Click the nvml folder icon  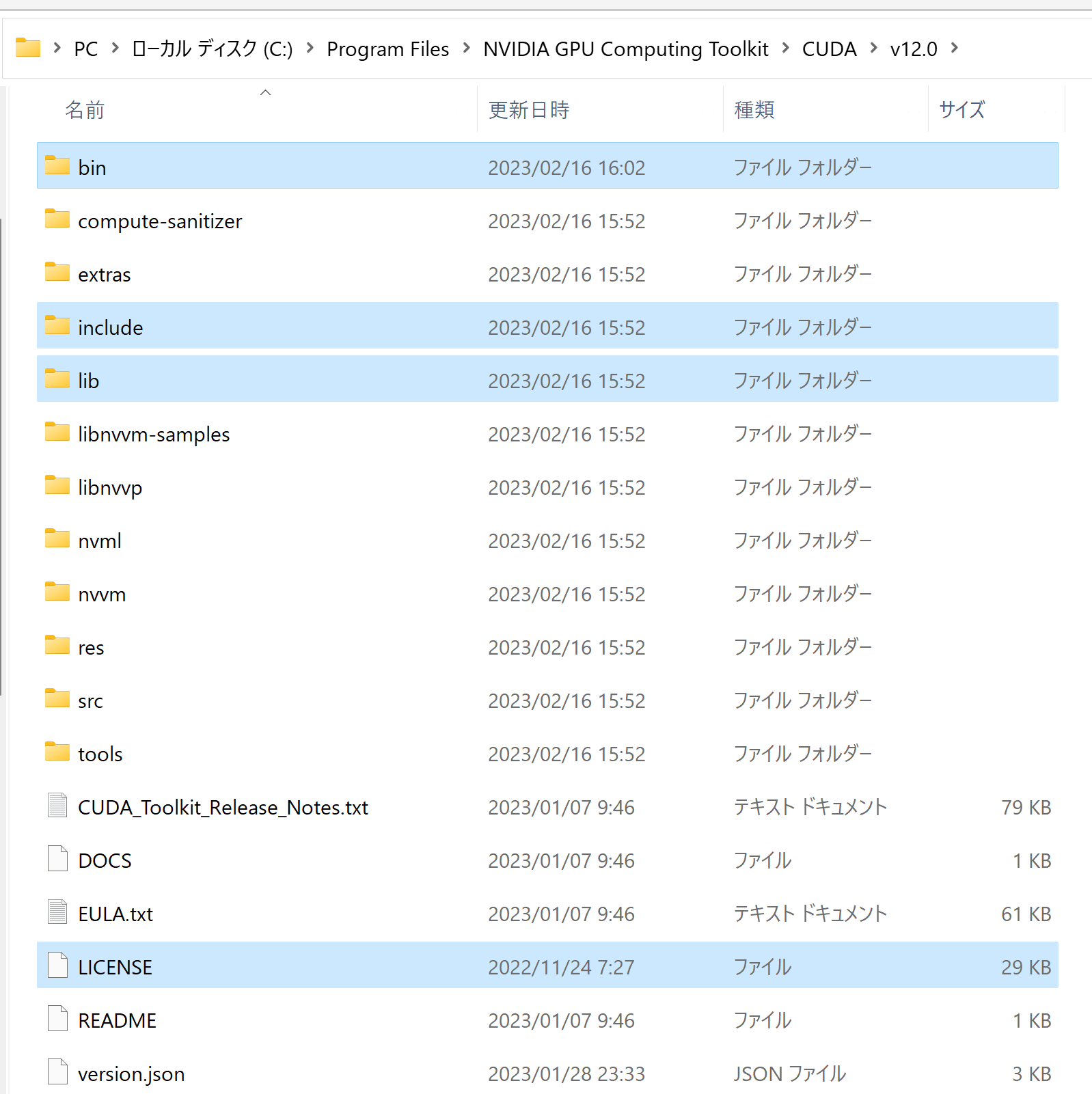coord(57,538)
